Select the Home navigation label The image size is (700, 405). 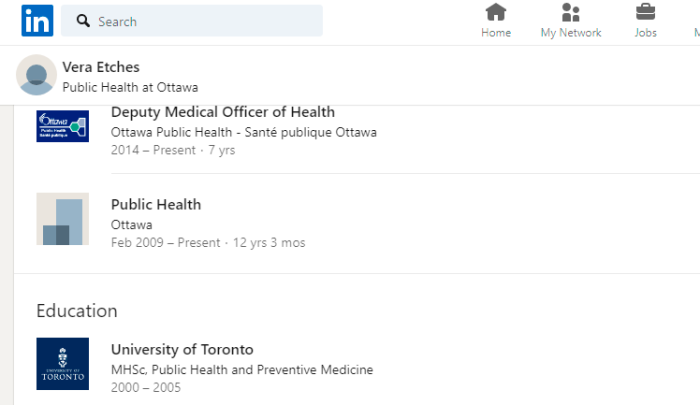coord(496,33)
